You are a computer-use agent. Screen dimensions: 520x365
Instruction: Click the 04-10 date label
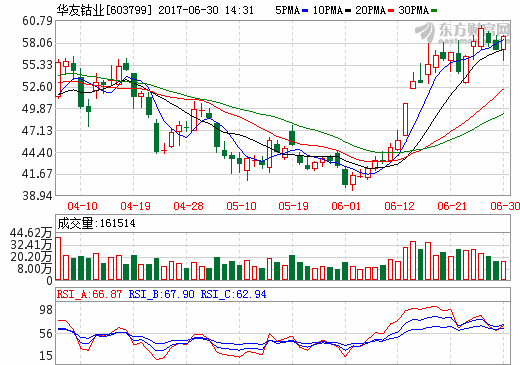tap(82, 206)
